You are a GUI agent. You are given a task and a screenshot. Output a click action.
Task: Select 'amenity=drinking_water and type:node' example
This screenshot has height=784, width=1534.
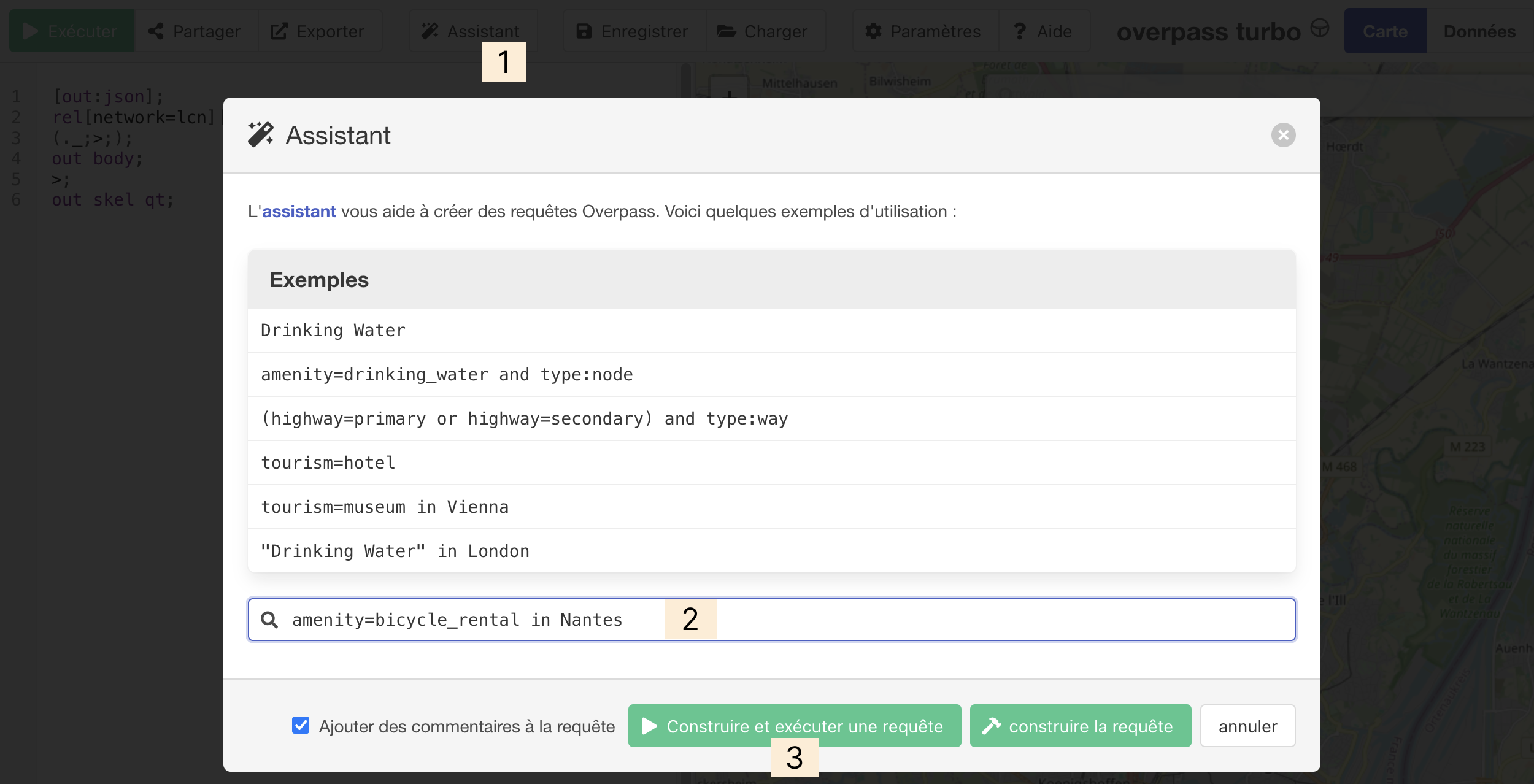(771, 374)
